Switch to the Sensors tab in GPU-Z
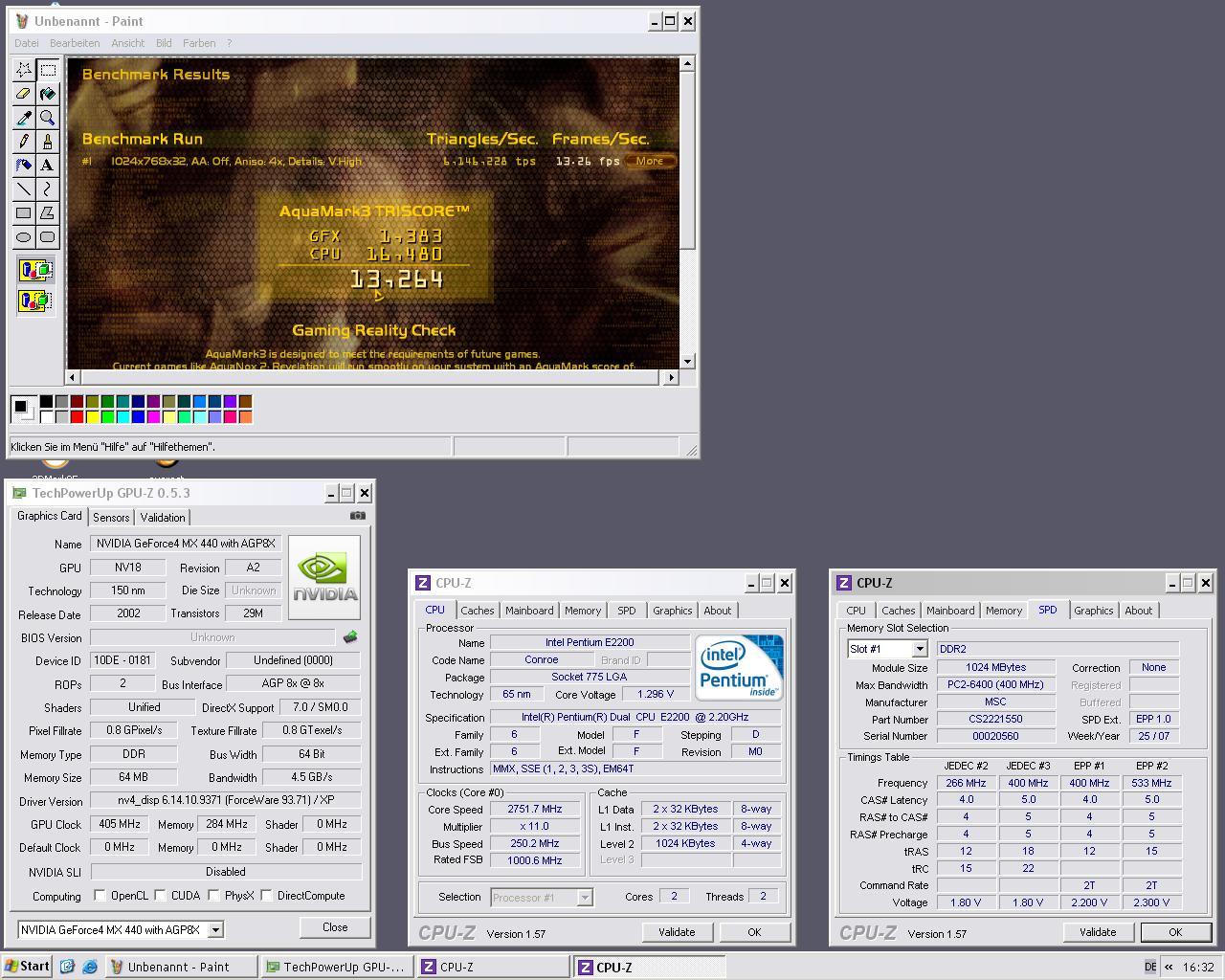This screenshot has width=1225, height=980. click(x=111, y=517)
